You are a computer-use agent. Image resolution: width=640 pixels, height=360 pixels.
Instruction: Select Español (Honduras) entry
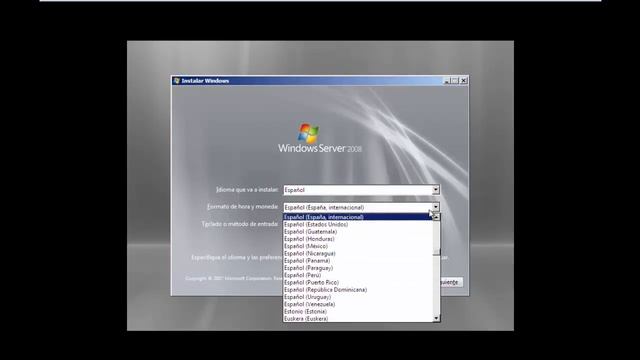coord(358,239)
